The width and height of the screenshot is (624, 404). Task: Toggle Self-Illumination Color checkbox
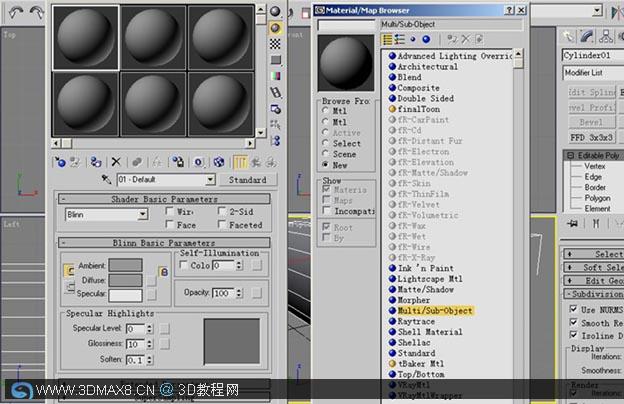coord(183,265)
